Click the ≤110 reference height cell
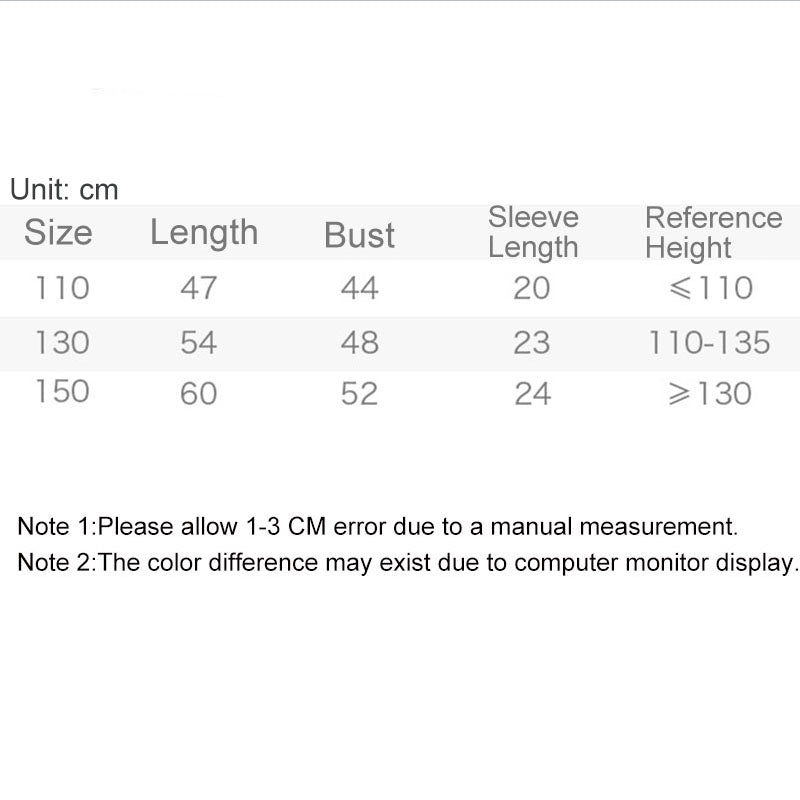 click(710, 288)
